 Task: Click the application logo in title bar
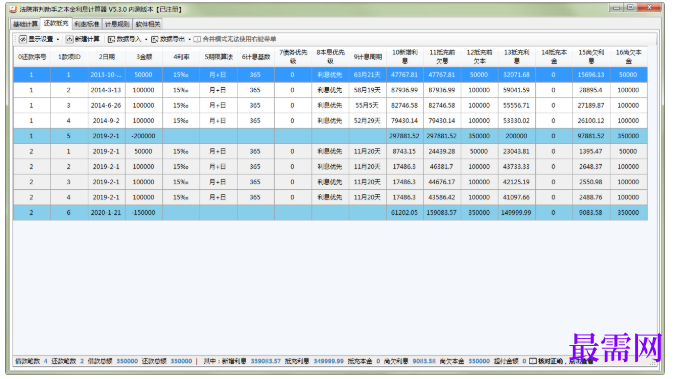coord(13,9)
